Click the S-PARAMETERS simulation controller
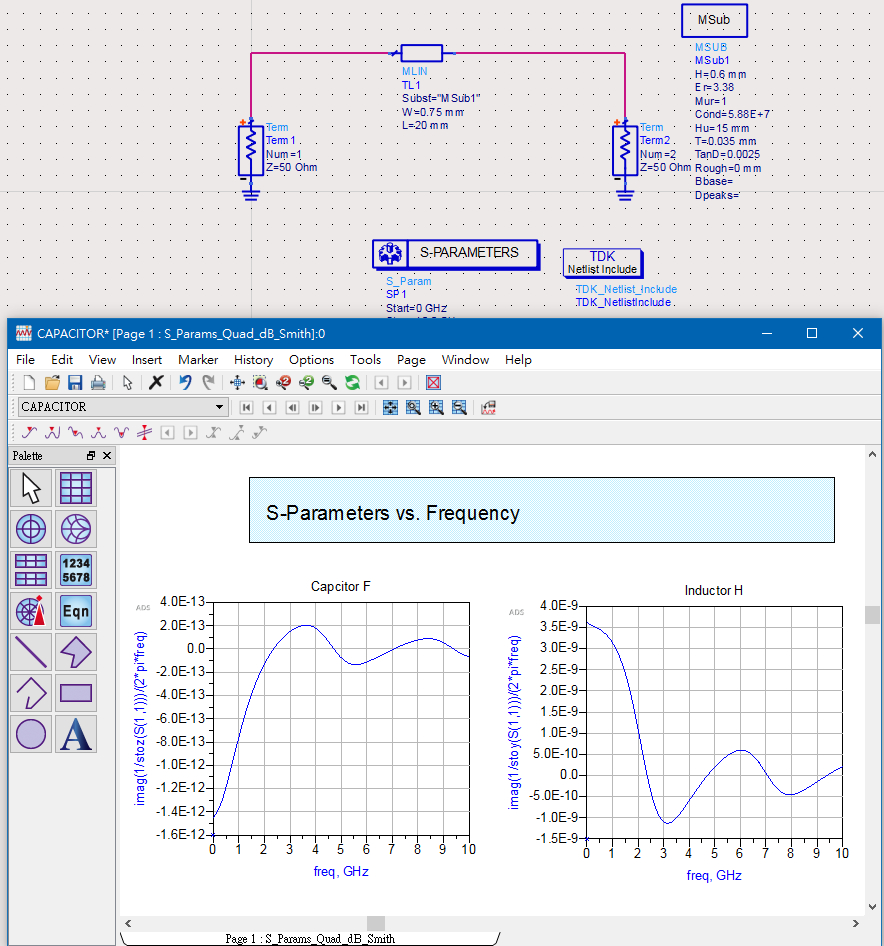Viewport: 884px width, 946px height. pos(455,254)
